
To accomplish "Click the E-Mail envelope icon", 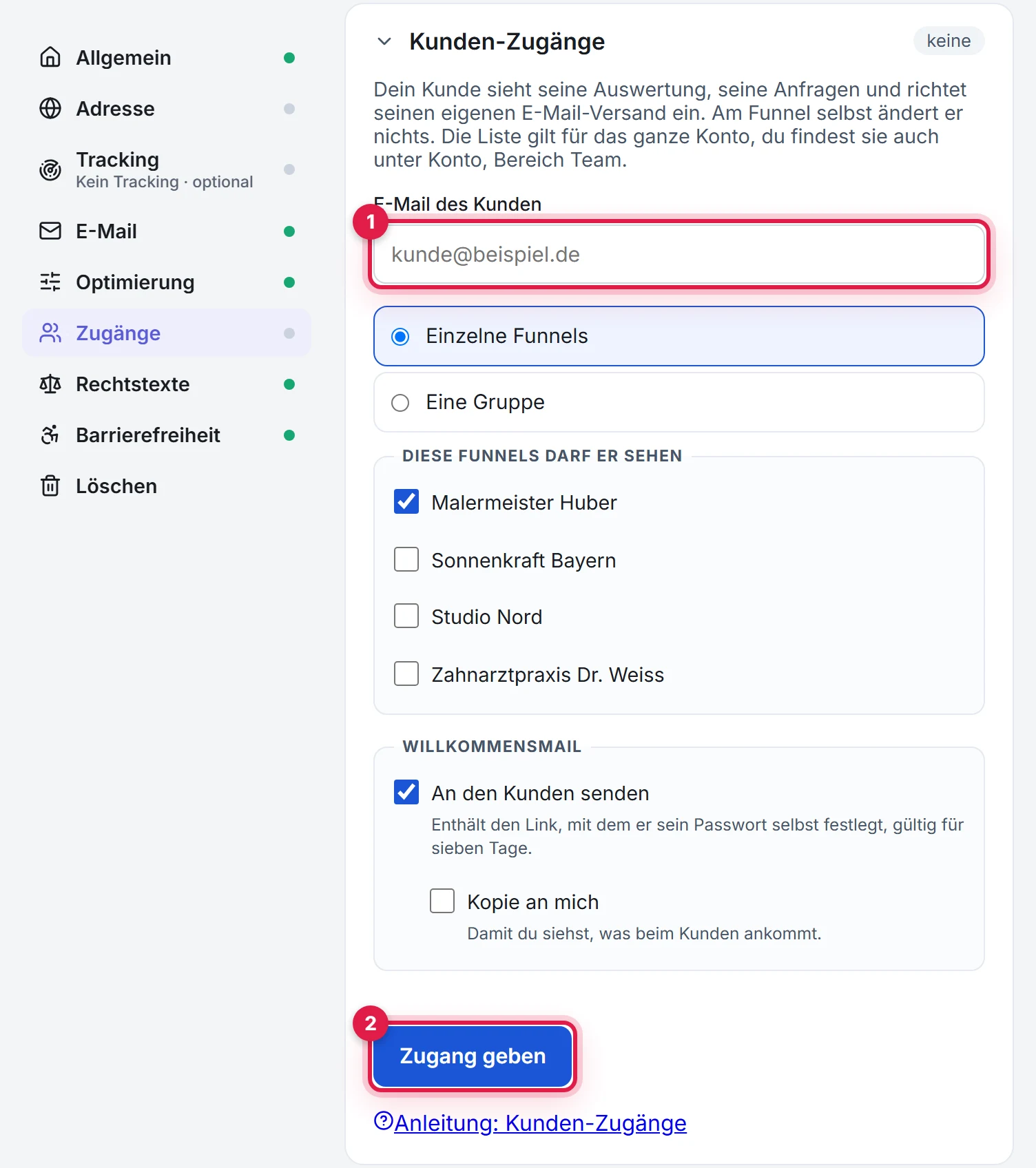I will point(50,231).
